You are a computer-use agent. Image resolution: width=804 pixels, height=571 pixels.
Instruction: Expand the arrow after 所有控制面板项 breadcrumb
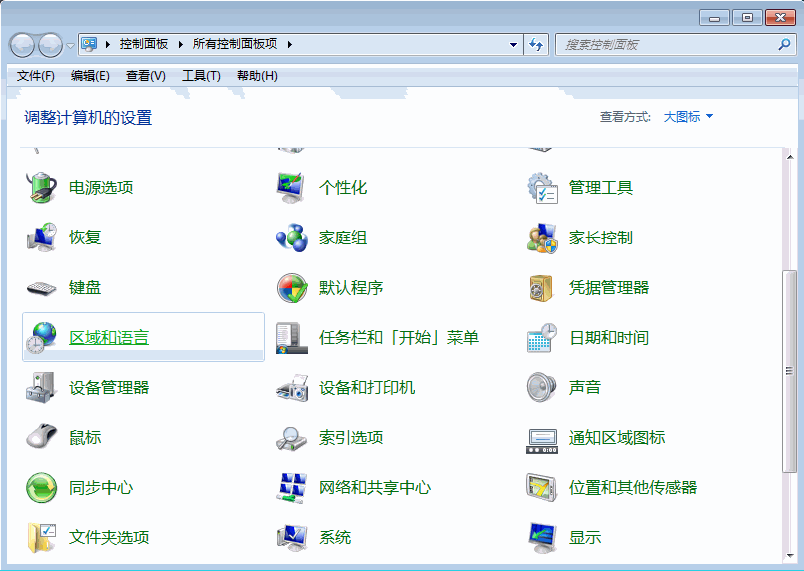(290, 45)
